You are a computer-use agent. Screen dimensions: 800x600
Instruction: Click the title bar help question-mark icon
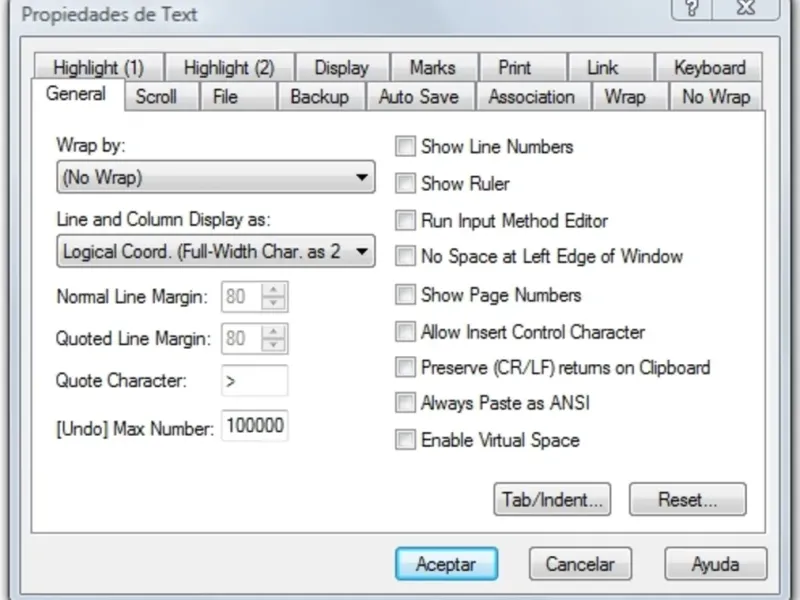tap(692, 8)
